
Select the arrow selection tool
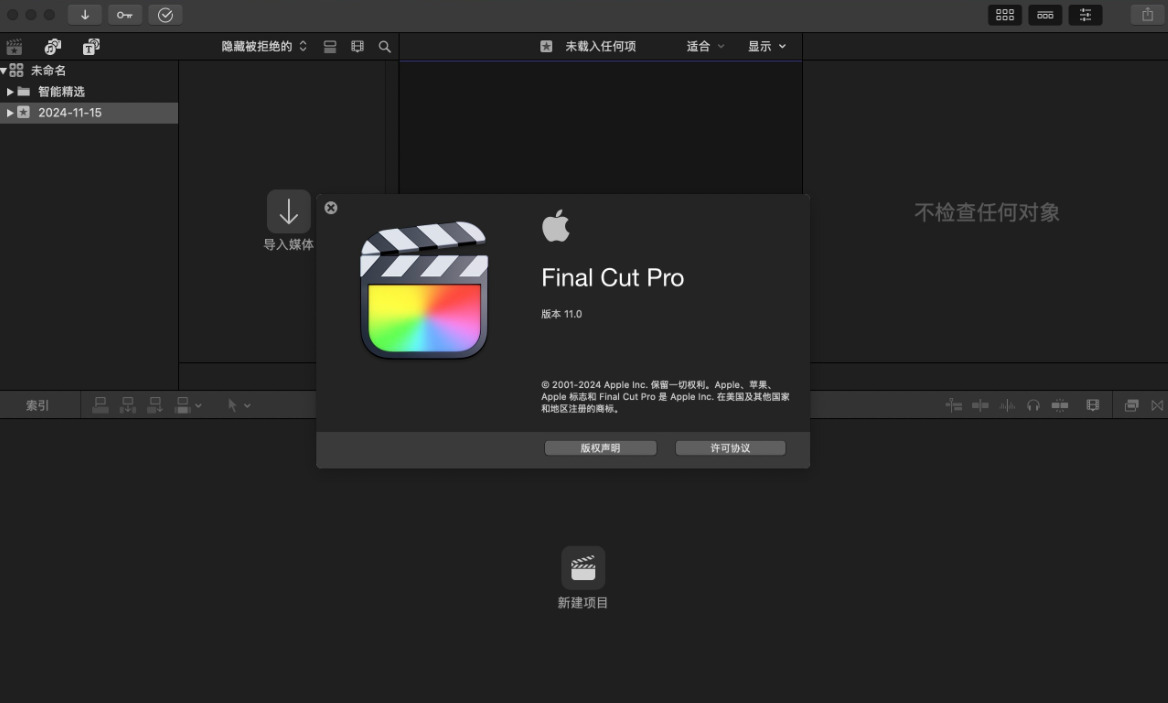click(232, 405)
